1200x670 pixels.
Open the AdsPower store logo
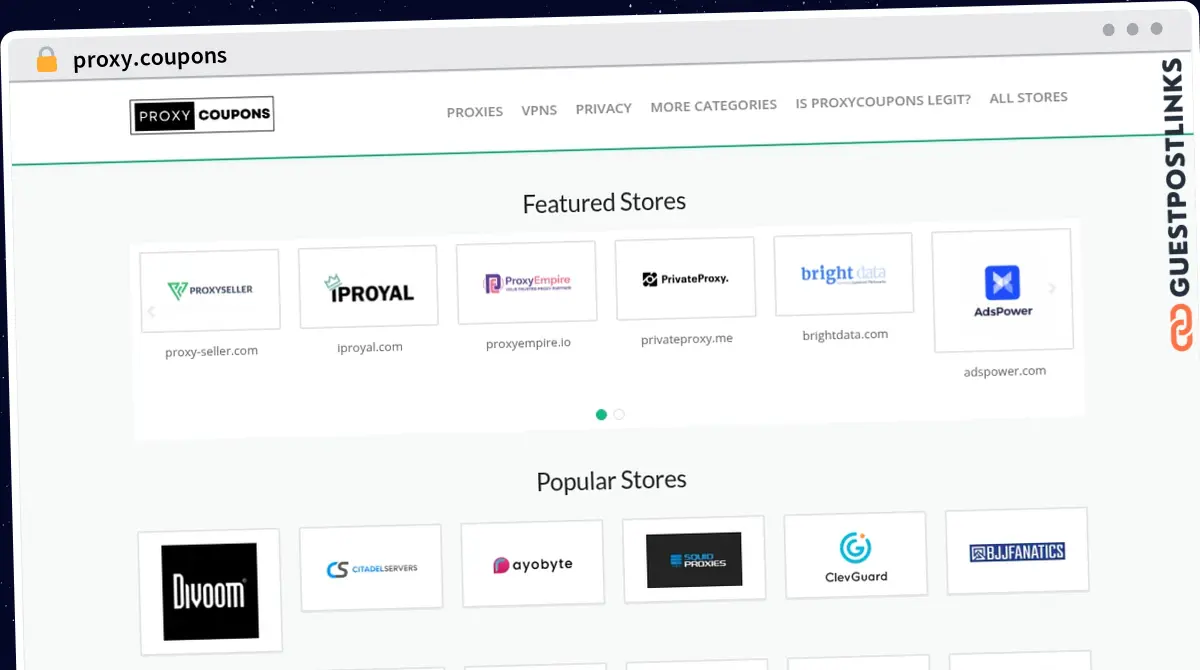pyautogui.click(x=1002, y=291)
